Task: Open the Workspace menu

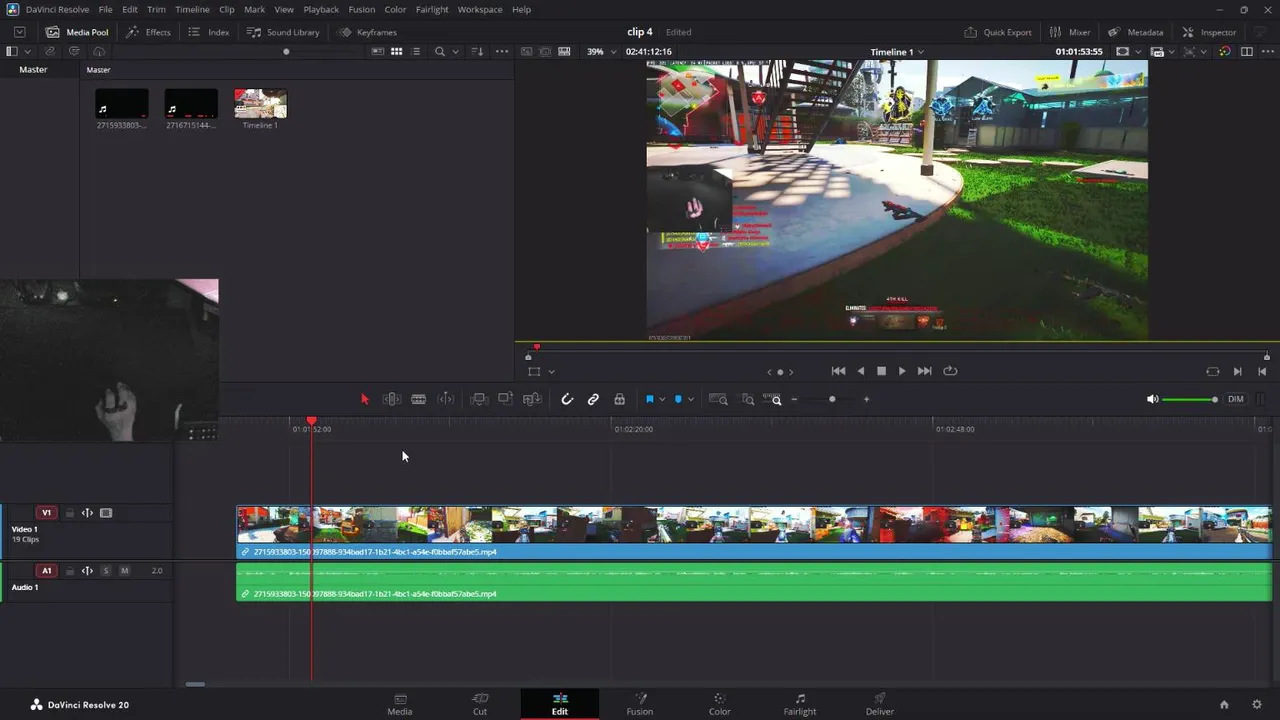Action: [480, 9]
